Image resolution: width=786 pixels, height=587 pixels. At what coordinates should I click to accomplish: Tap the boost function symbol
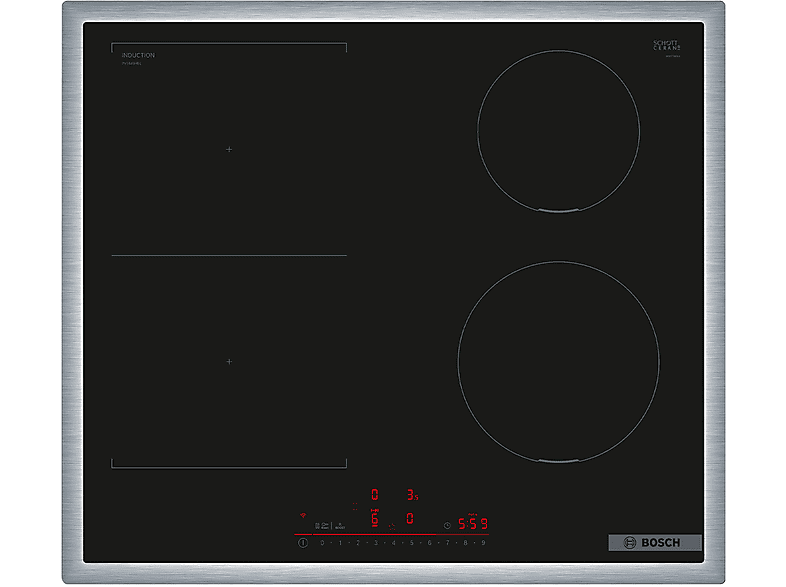tap(340, 526)
